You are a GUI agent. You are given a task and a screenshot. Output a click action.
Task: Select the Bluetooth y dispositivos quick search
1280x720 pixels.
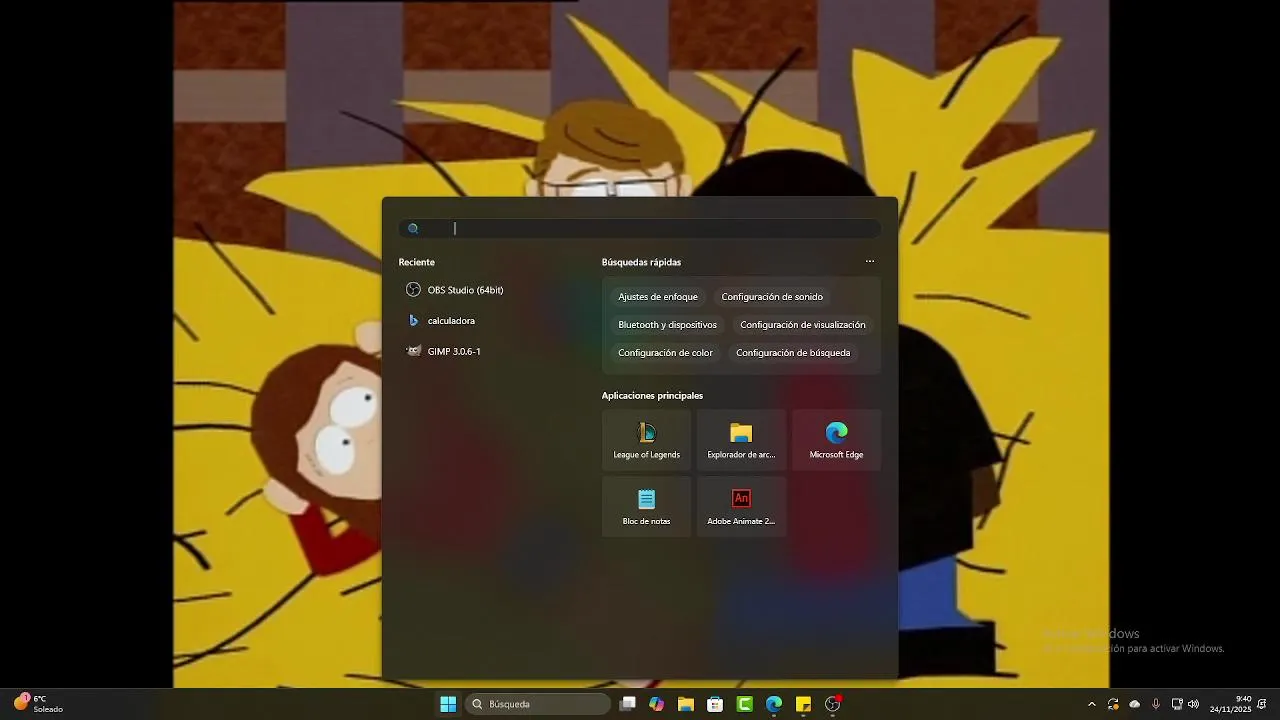pos(667,325)
